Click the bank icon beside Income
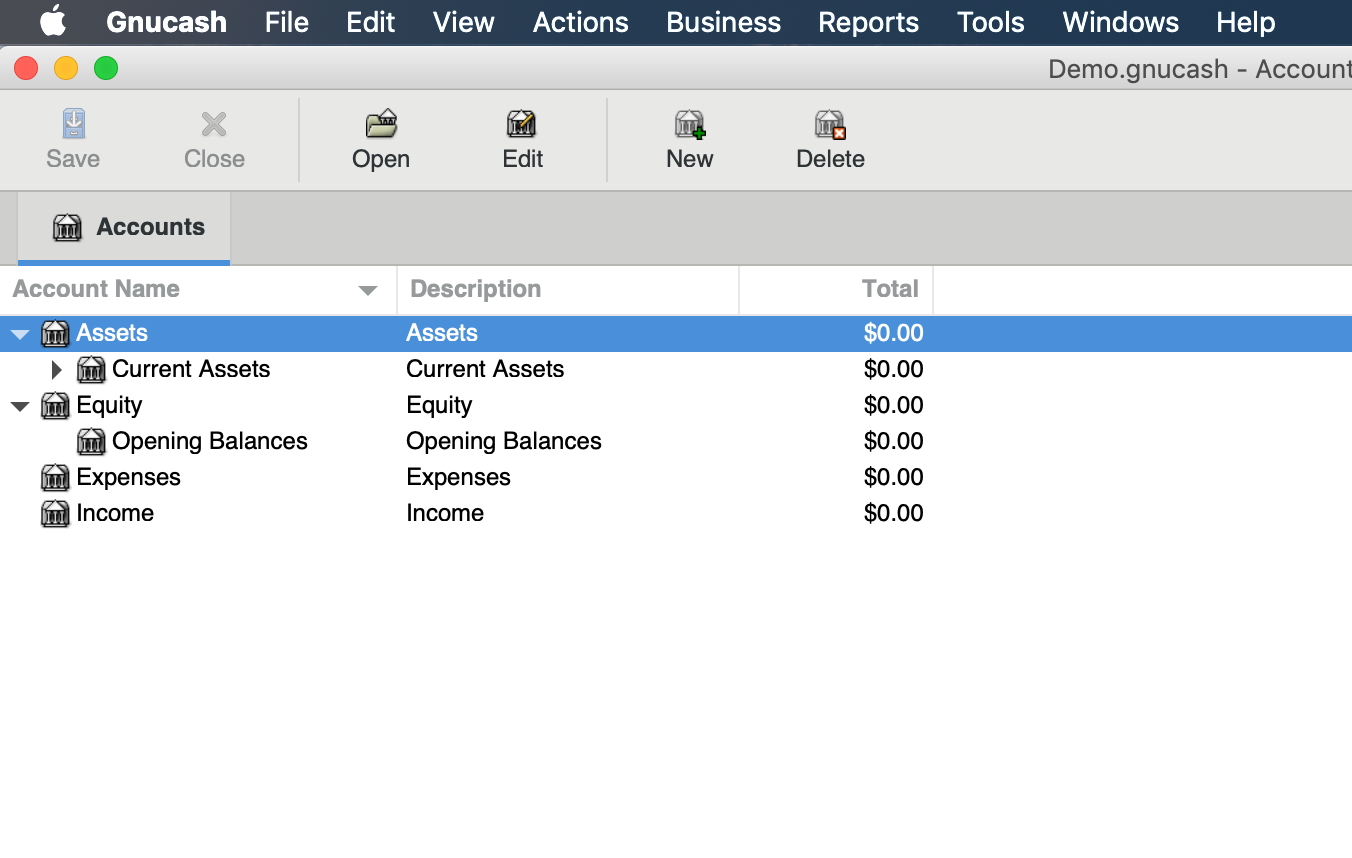 [x=55, y=513]
